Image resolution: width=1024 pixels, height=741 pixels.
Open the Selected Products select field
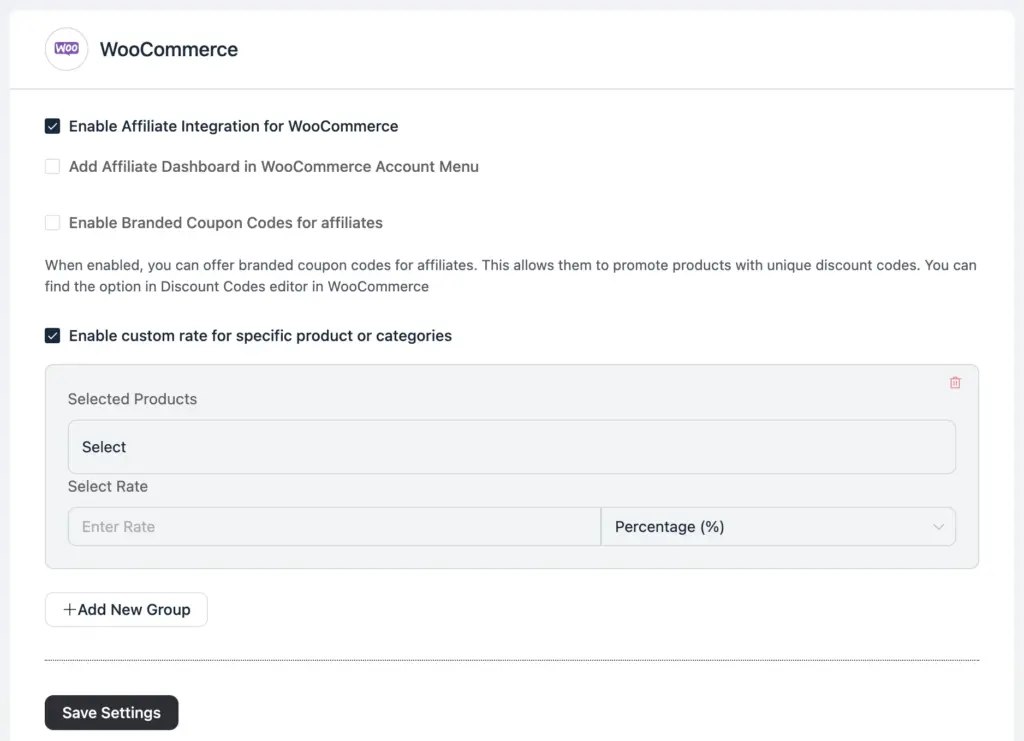coord(511,447)
